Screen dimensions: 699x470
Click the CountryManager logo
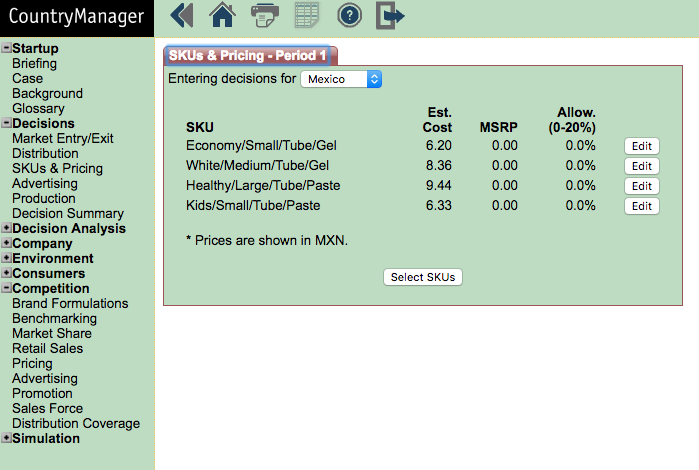click(77, 16)
